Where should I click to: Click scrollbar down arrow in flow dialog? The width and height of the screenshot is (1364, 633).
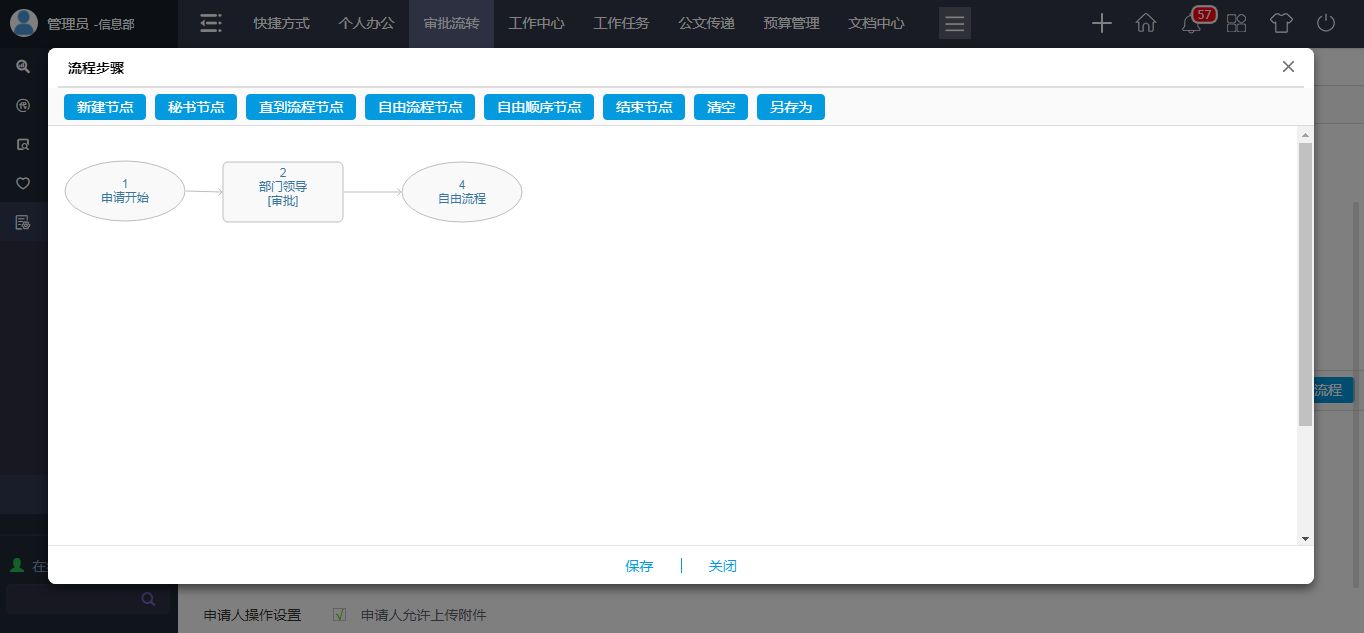[x=1305, y=538]
